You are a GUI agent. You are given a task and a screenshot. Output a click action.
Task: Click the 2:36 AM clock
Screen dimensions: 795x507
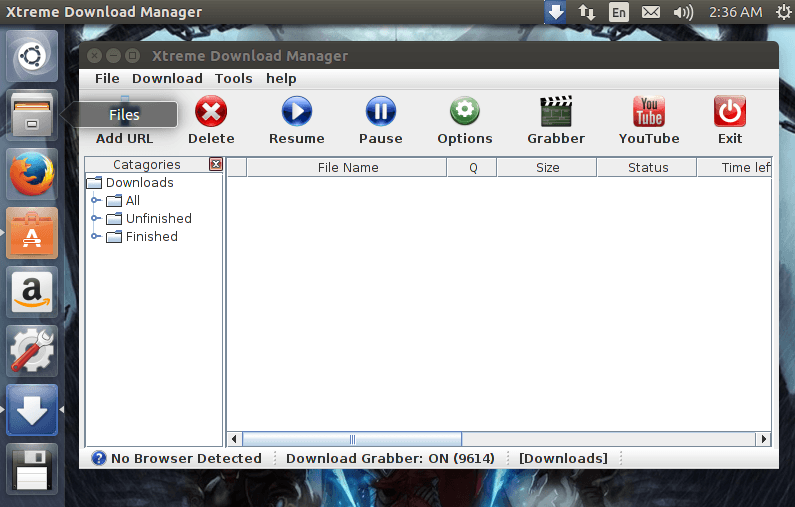pos(735,12)
